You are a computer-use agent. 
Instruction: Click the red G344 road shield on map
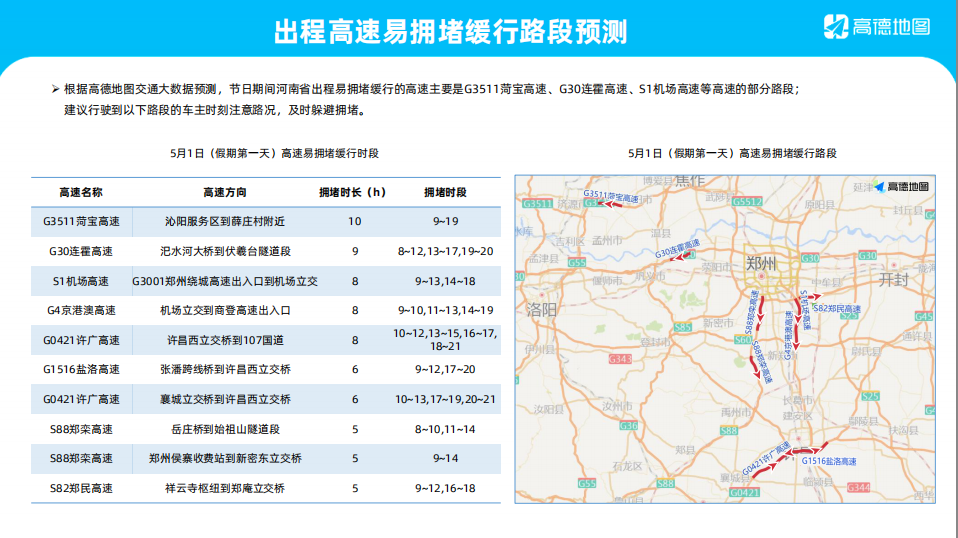(858, 487)
